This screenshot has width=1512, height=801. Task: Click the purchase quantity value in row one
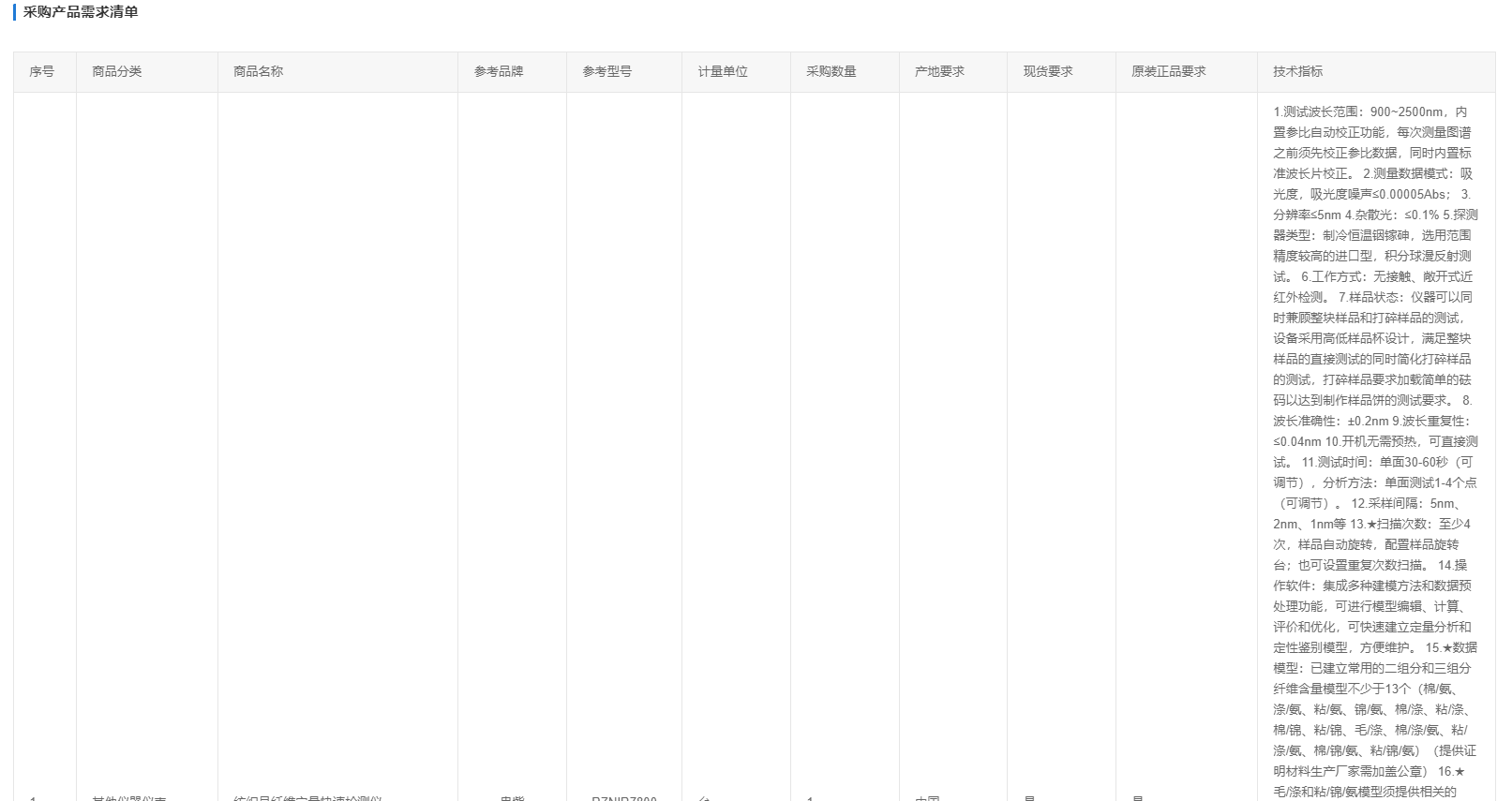tap(810, 797)
